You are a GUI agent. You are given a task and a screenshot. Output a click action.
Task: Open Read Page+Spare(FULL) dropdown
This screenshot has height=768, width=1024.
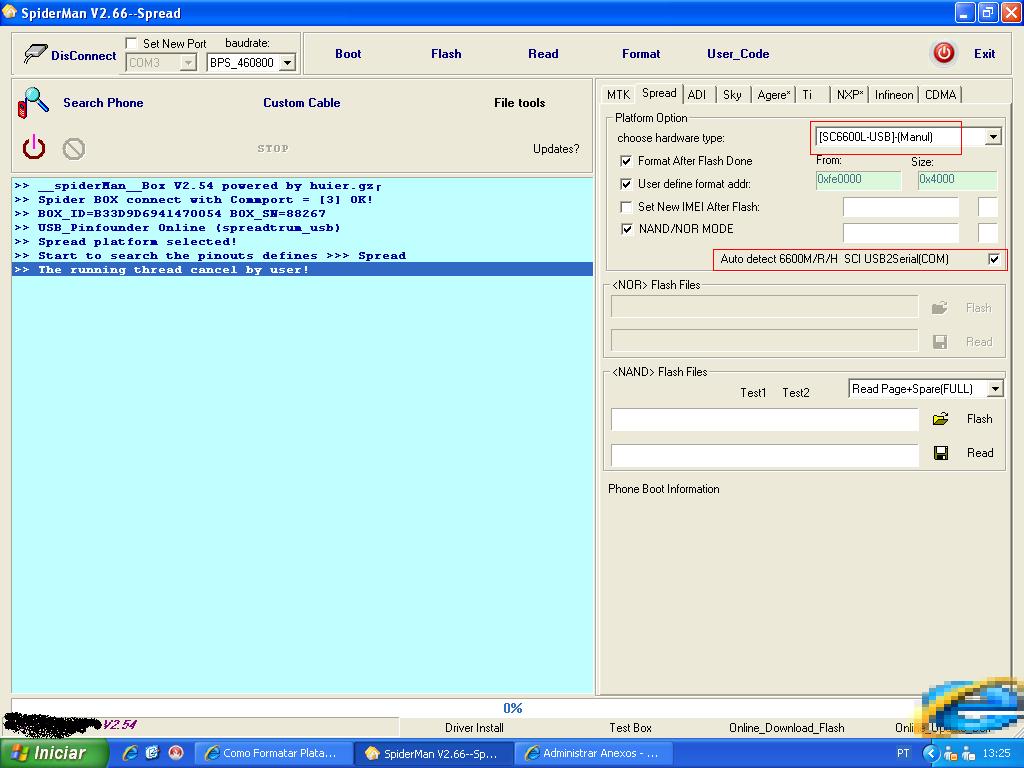(x=995, y=389)
